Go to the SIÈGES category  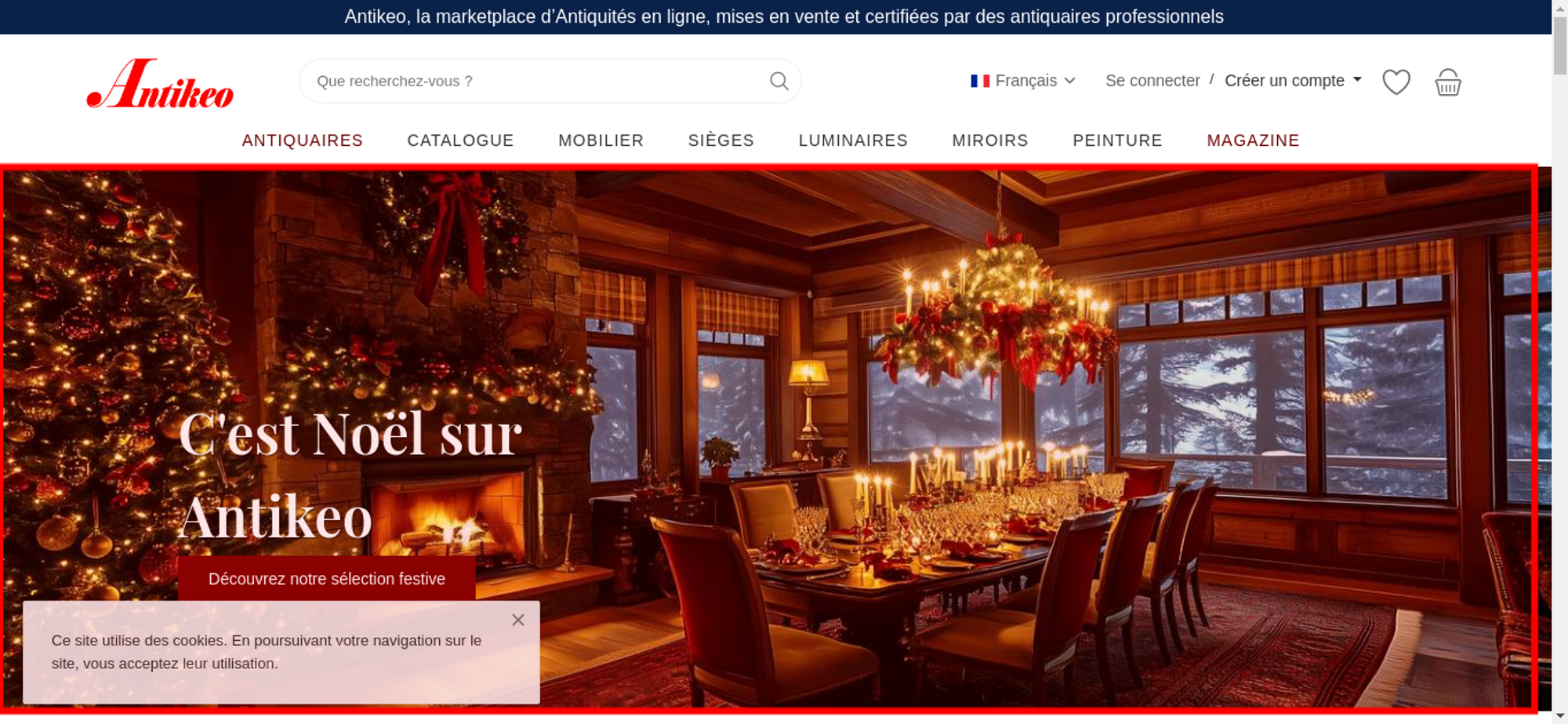coord(721,140)
